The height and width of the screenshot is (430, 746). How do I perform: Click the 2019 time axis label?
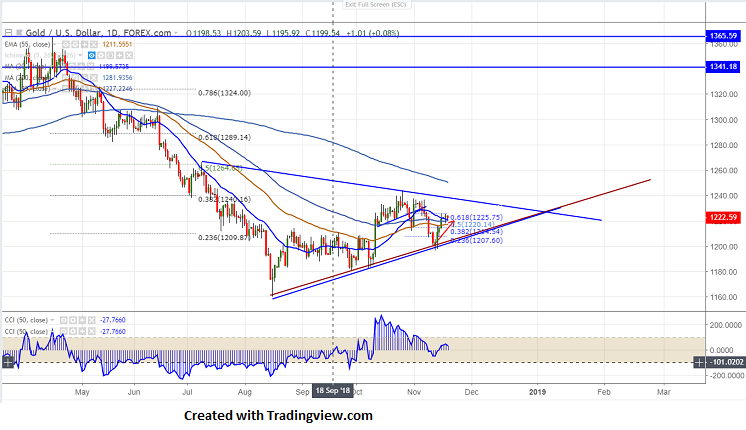click(538, 392)
